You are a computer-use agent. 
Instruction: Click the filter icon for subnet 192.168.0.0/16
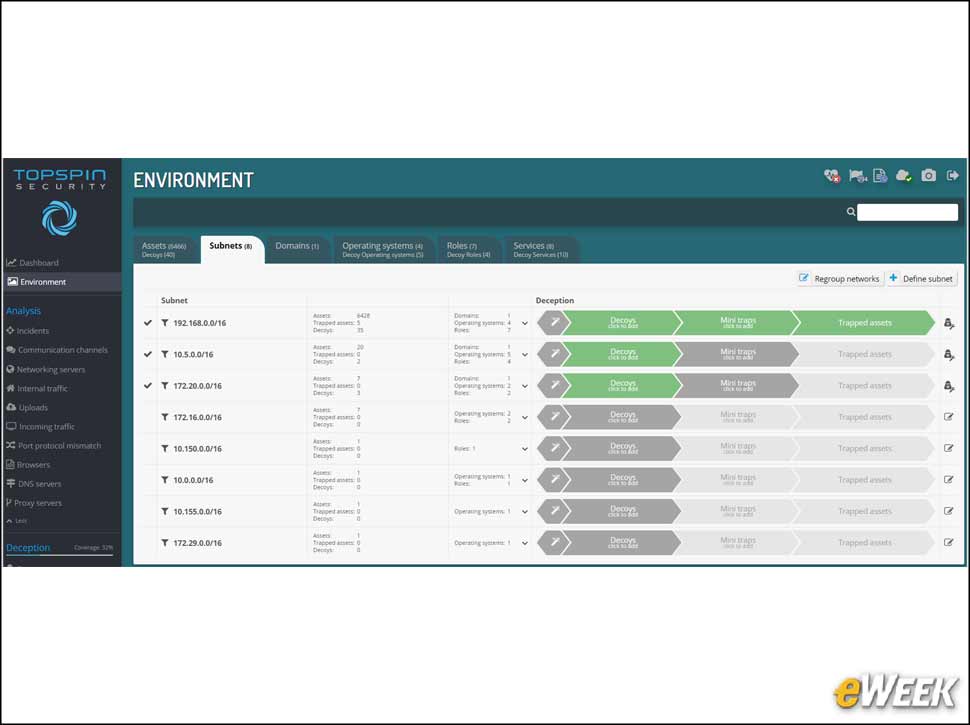pos(165,323)
